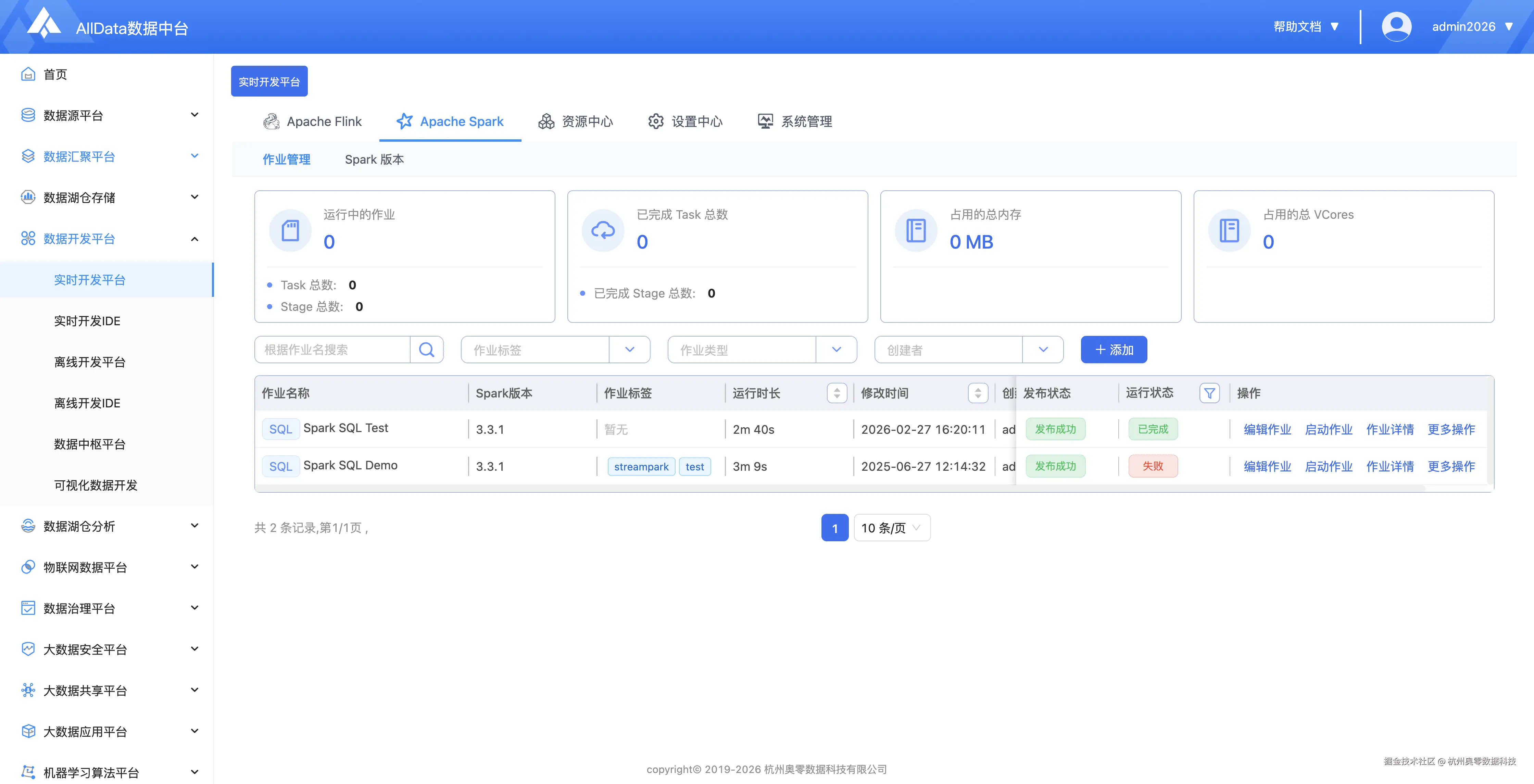Expand the 数据湖仓存储 menu chevron

pos(194,197)
